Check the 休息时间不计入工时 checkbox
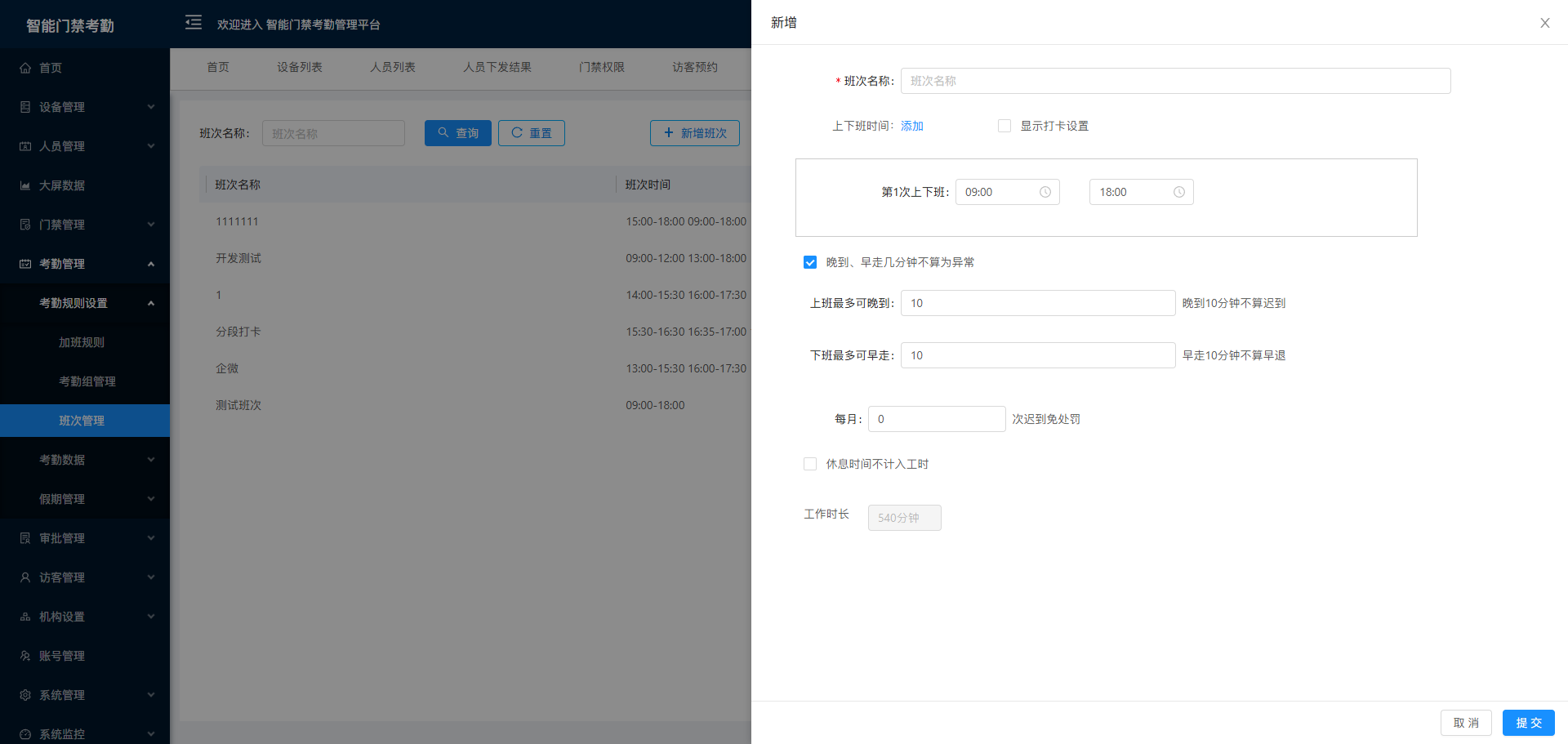Viewport: 1568px width, 744px height. 810,464
